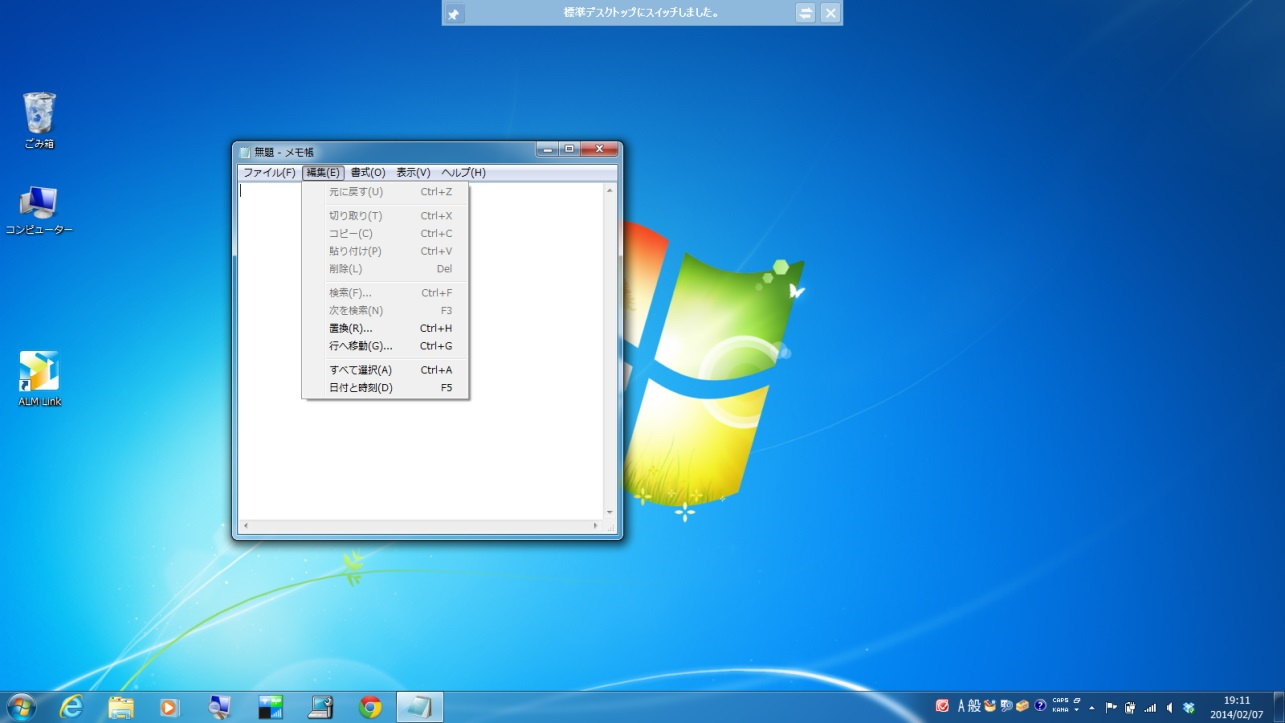Screen dimensions: 1285x723
Task: Minimize the Notepad window
Action: (547, 149)
